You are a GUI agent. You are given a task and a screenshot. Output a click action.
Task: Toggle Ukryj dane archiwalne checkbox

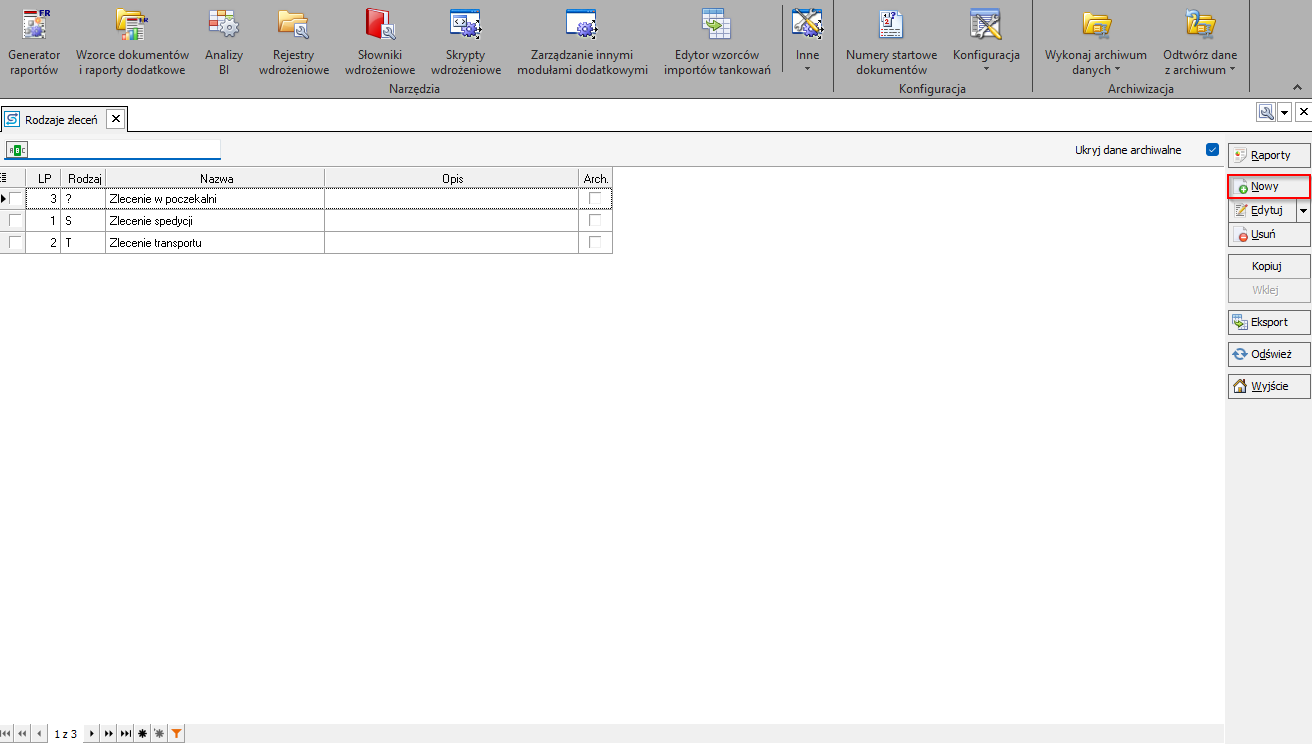click(x=1212, y=150)
